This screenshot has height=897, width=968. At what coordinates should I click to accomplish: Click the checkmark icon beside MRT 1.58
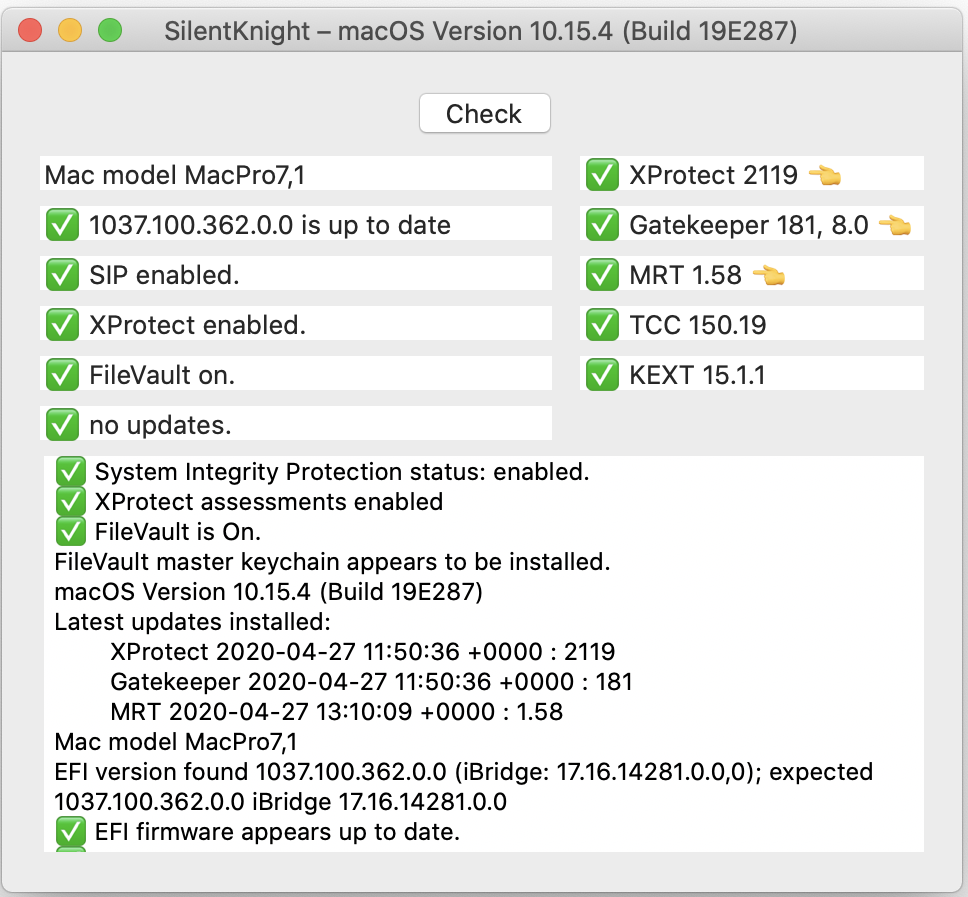point(603,274)
